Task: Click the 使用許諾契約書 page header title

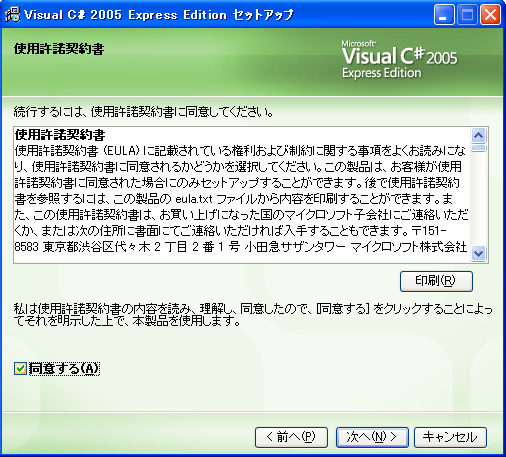Action: click(x=59, y=49)
